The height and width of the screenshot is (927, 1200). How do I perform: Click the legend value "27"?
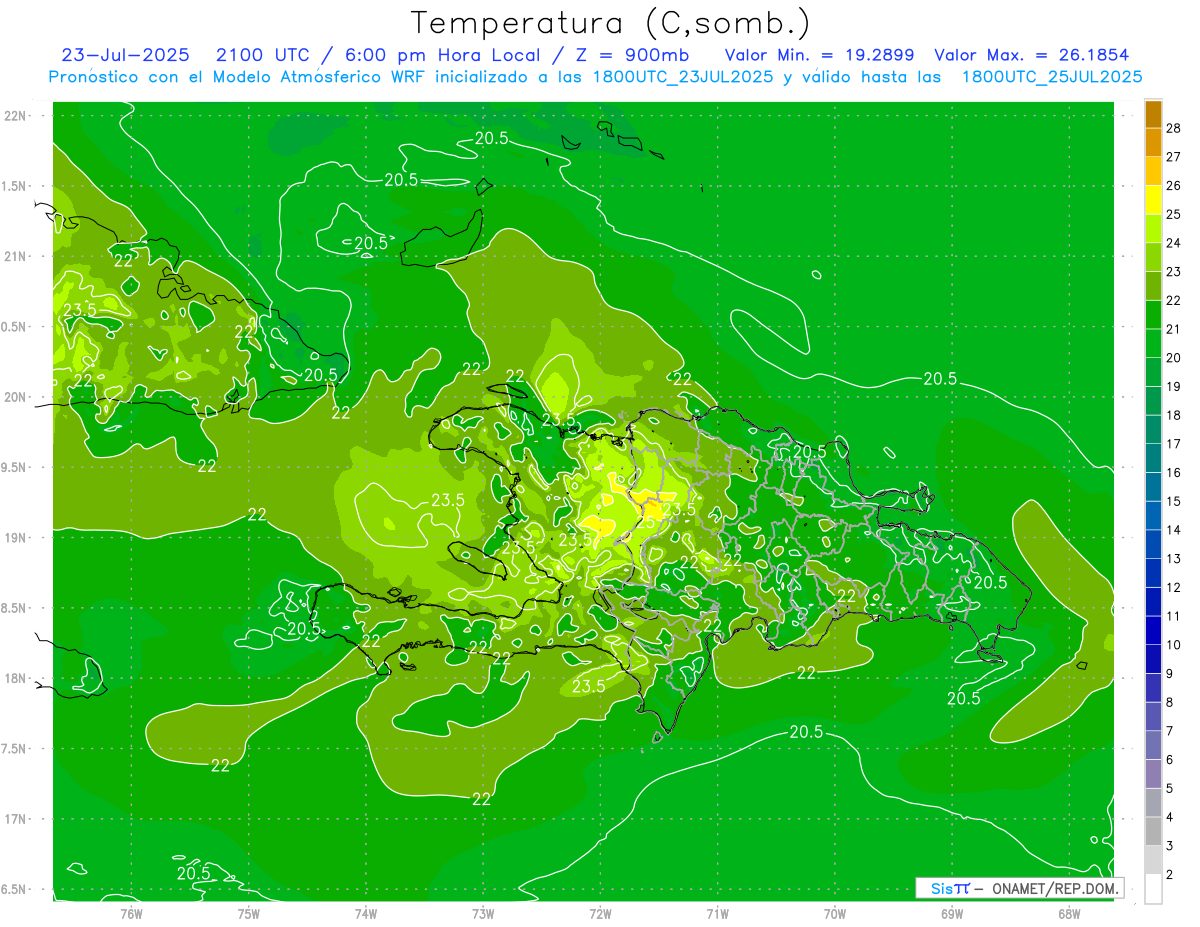[1174, 156]
